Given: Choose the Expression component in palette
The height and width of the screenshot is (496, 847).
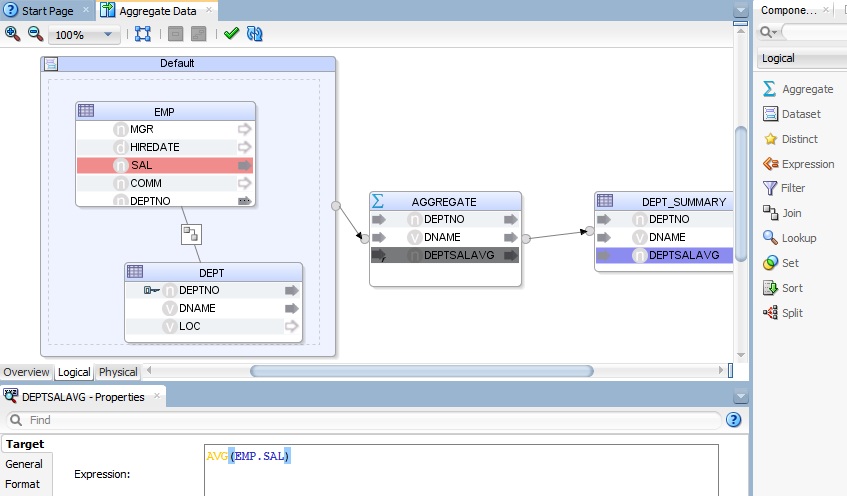Looking at the screenshot, I should pos(798,164).
